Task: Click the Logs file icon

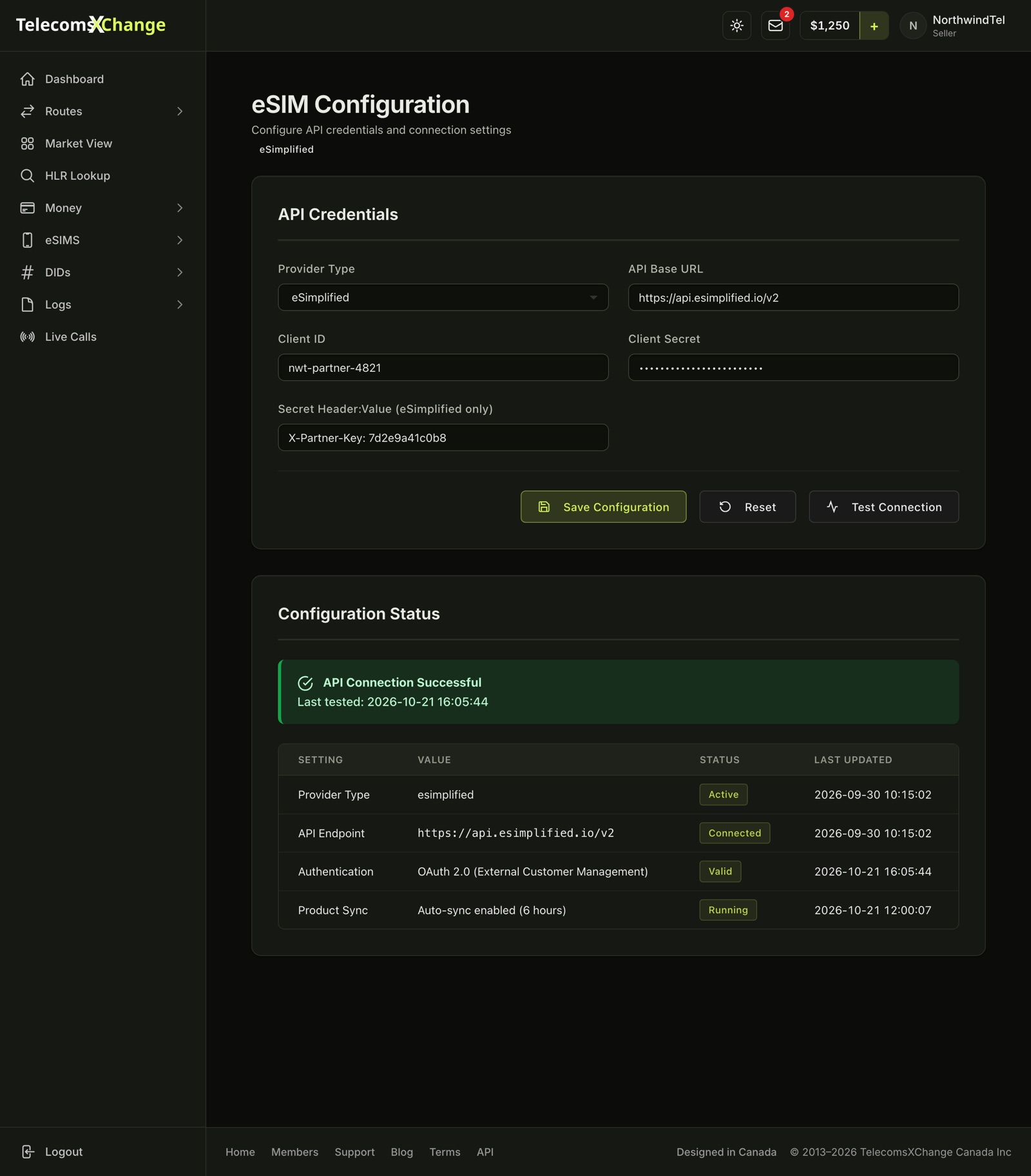Action: pos(27,304)
